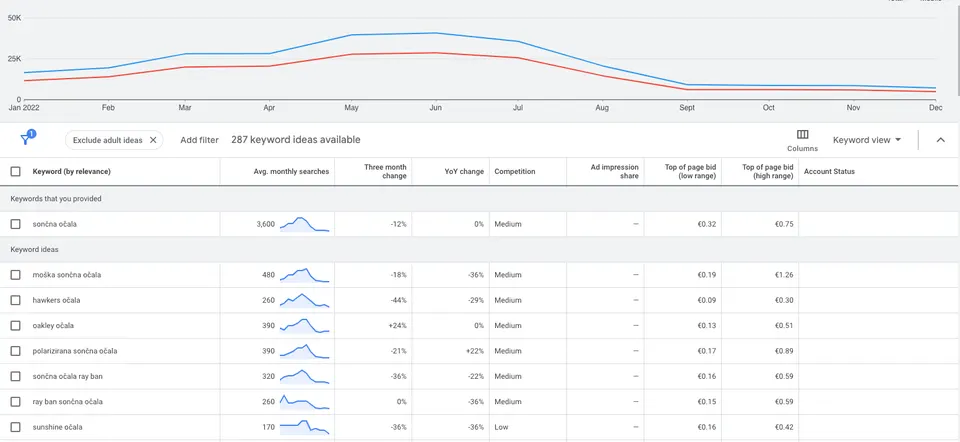Click keyword text polarizirana sončna očala

tap(75, 351)
